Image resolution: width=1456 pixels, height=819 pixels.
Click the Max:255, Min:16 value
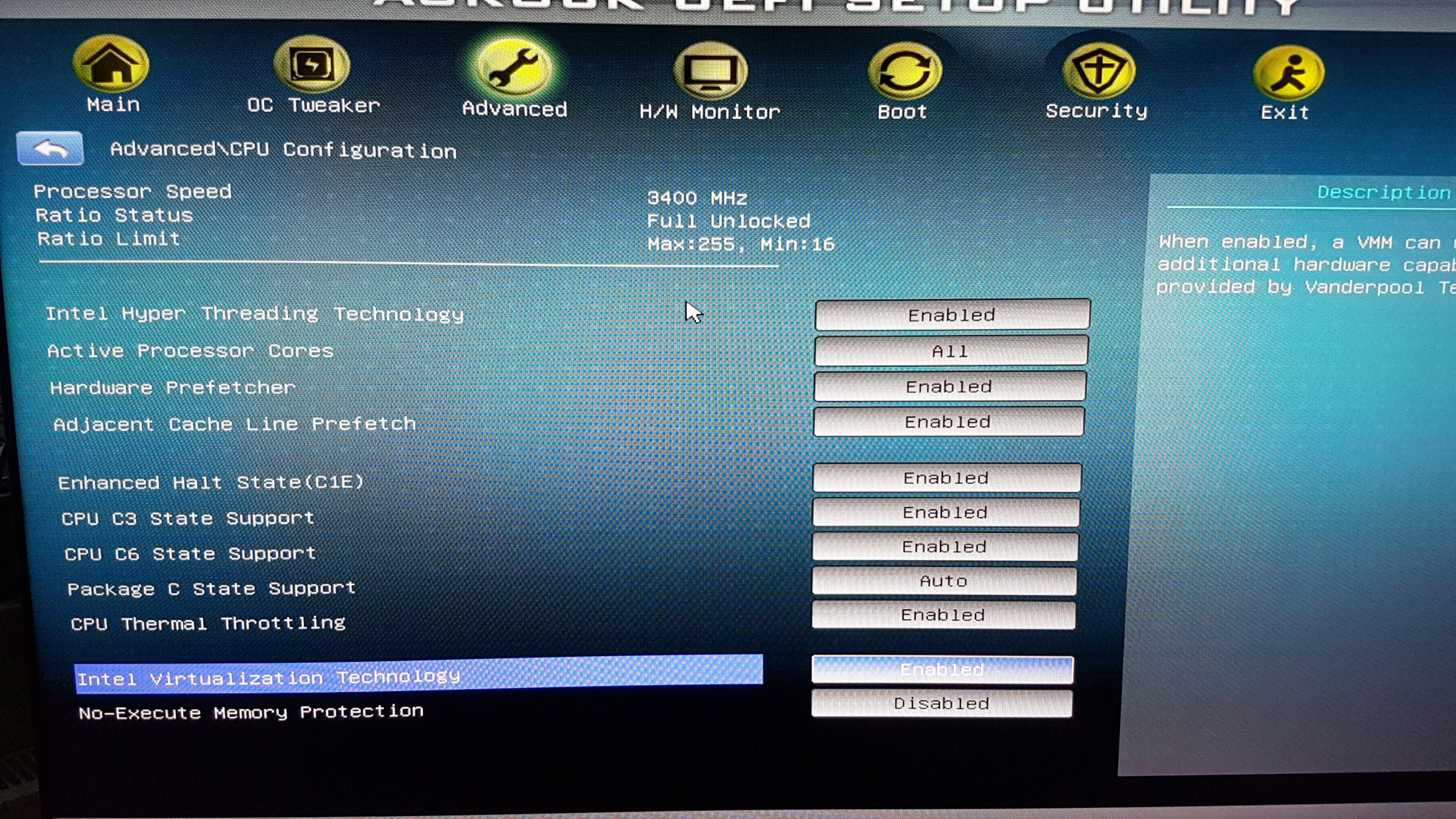tap(741, 244)
